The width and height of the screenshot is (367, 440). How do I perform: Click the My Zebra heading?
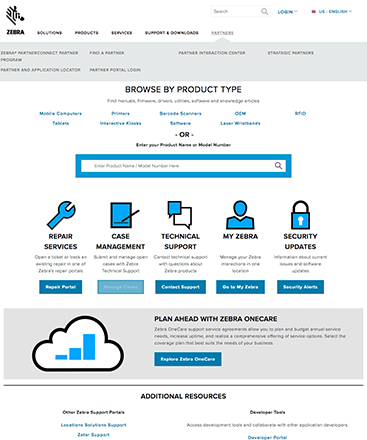point(240,236)
